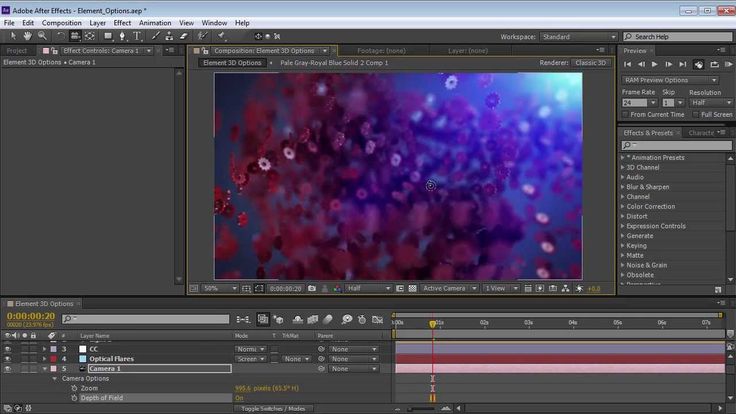This screenshot has height=414, width=736.
Task: Select the Brush tool
Action: [155, 36]
